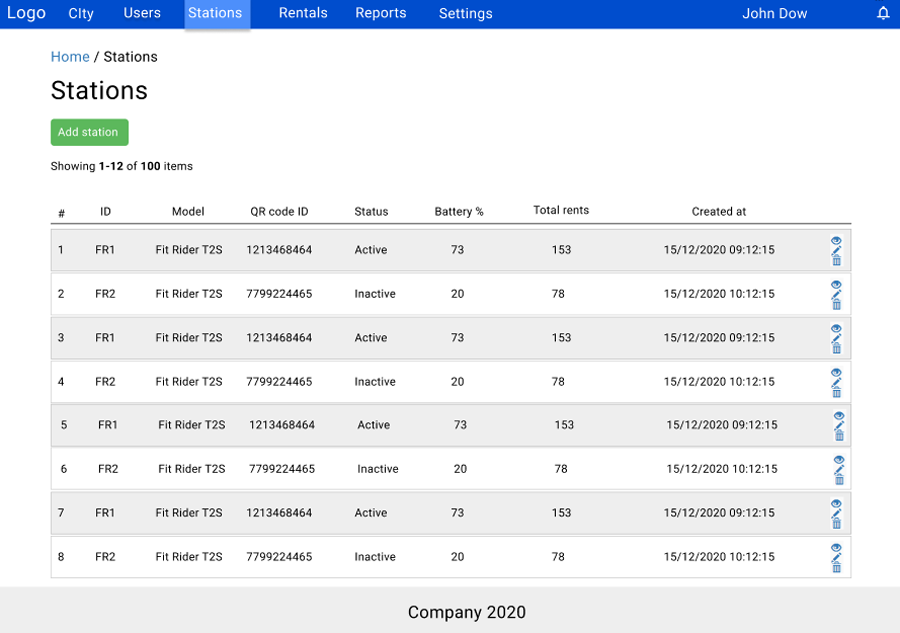The height and width of the screenshot is (633, 900).
Task: Click the Add station button
Action: pos(90,132)
